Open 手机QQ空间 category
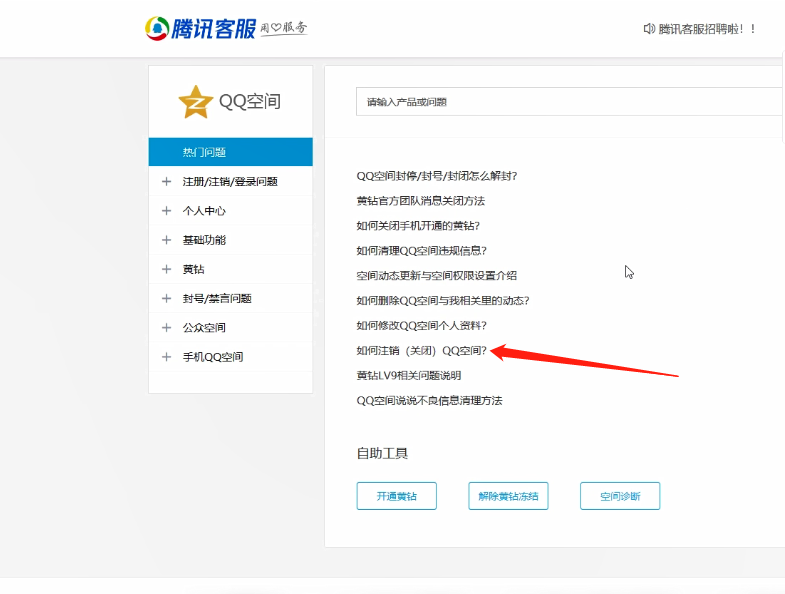Viewport: 785px width, 594px height. (213, 357)
